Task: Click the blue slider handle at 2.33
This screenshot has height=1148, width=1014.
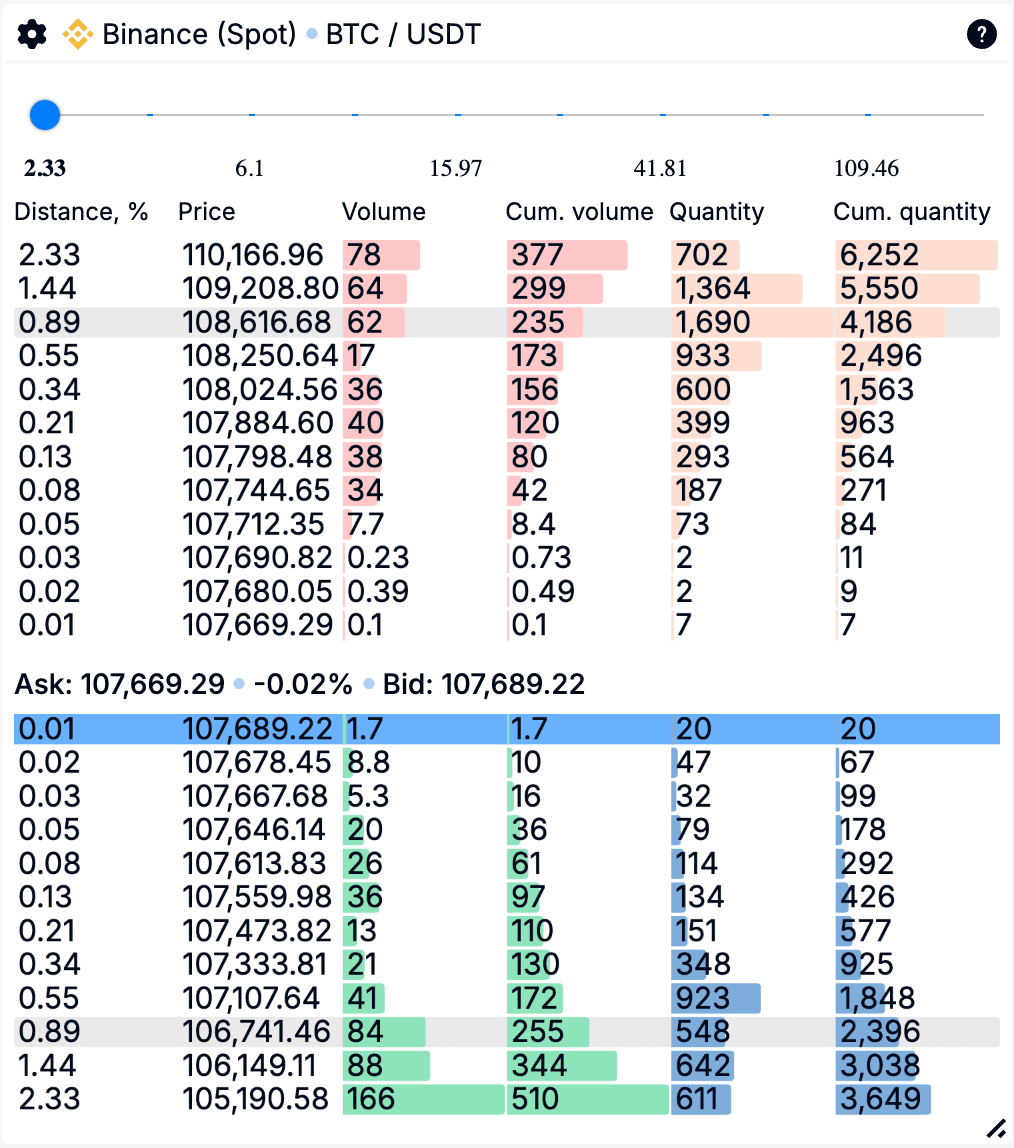Action: 45,115
